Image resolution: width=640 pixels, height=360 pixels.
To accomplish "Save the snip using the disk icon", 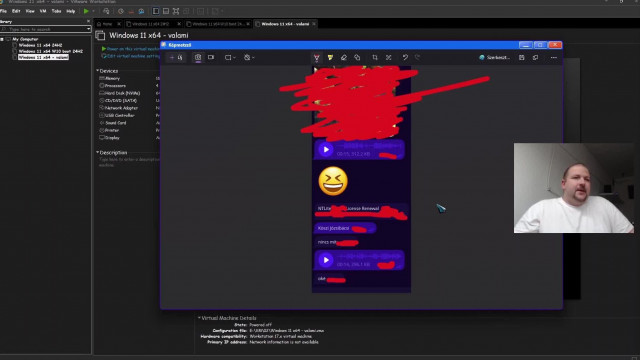I will [522, 58].
